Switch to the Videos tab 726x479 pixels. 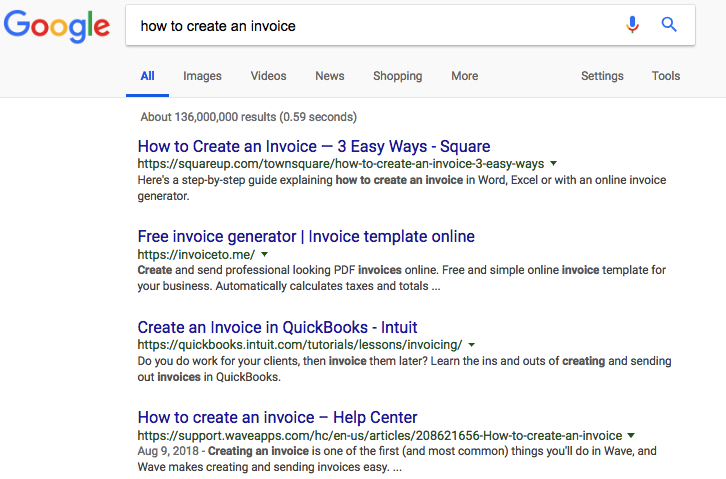[x=269, y=76]
